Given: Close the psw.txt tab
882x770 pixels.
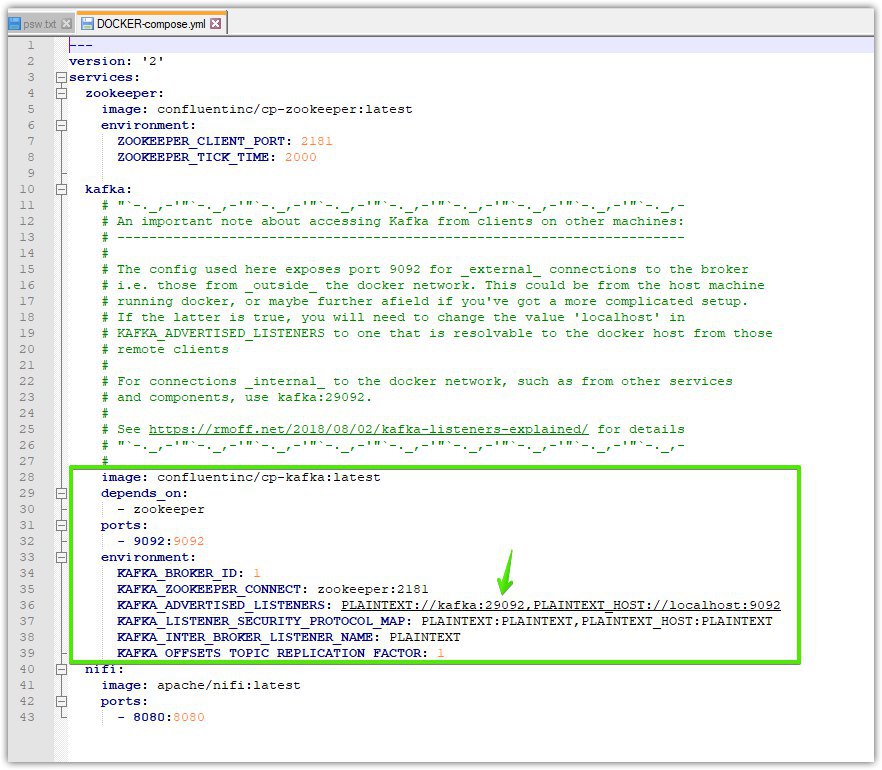Looking at the screenshot, I should point(66,24).
